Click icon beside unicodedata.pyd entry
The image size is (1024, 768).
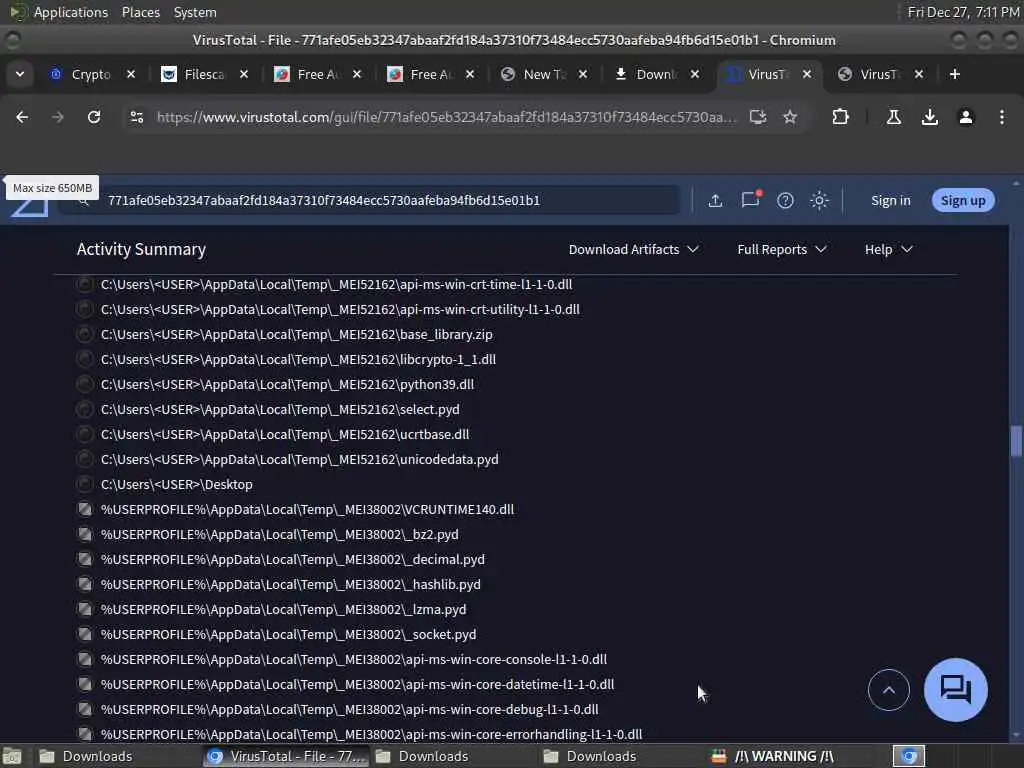pos(84,459)
